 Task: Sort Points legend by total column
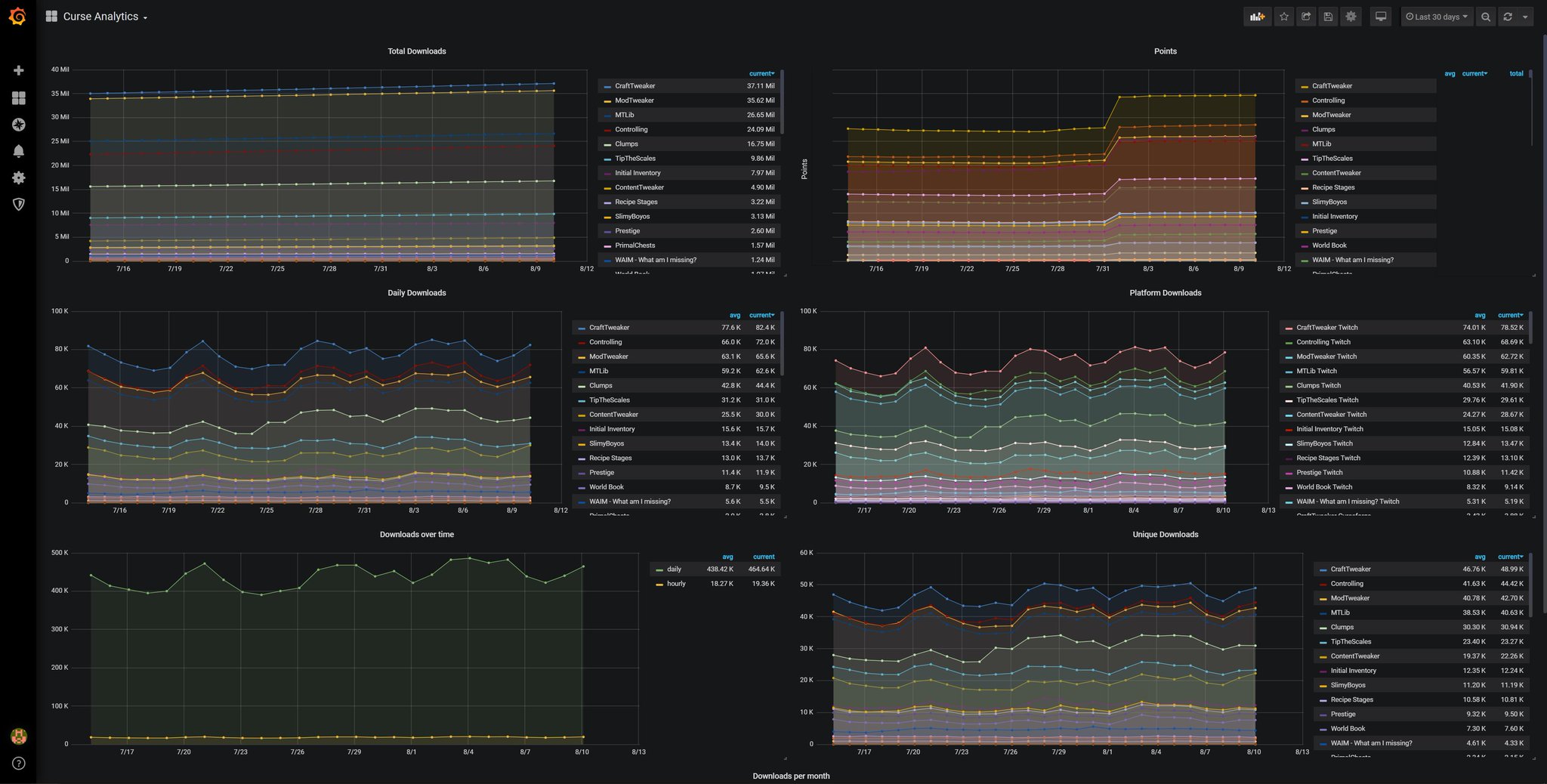tap(1516, 73)
